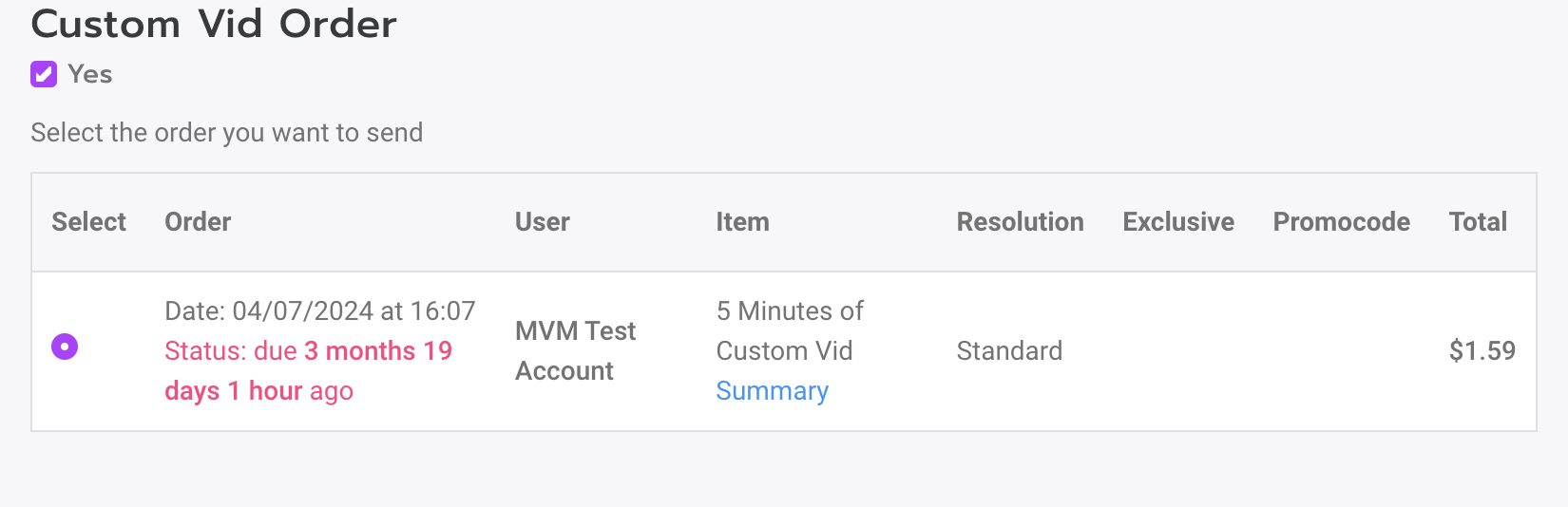Click the Total column header
Image resolution: width=1568 pixels, height=507 pixels.
(x=1478, y=221)
